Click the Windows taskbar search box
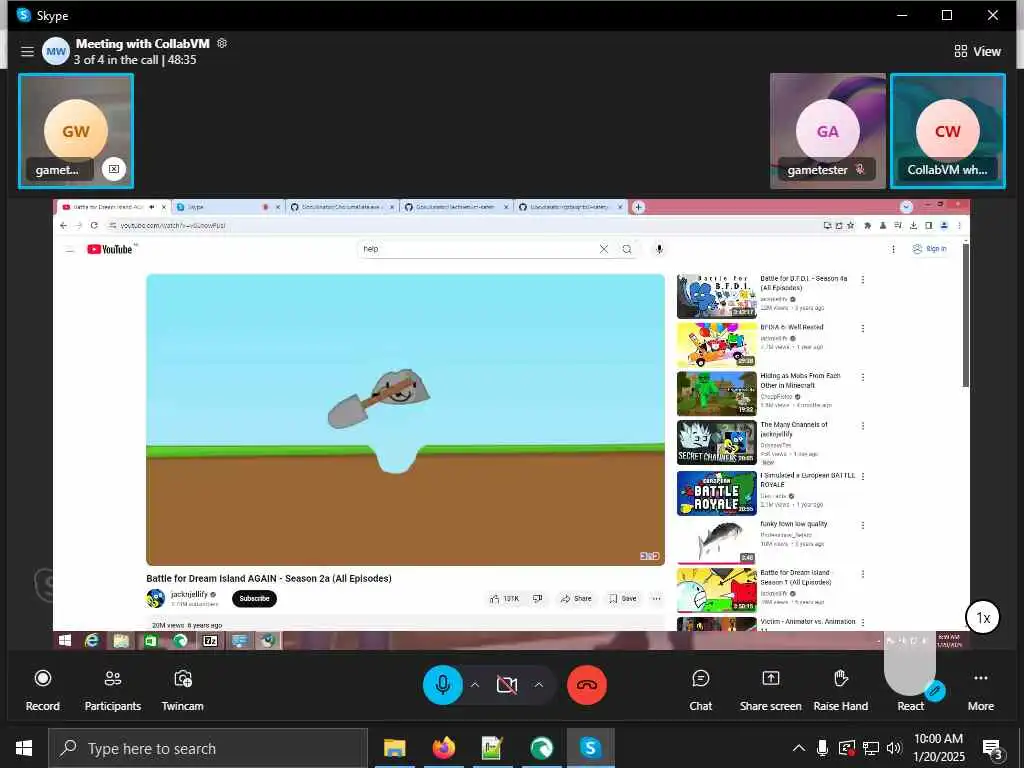This screenshot has width=1024, height=768. [x=208, y=748]
